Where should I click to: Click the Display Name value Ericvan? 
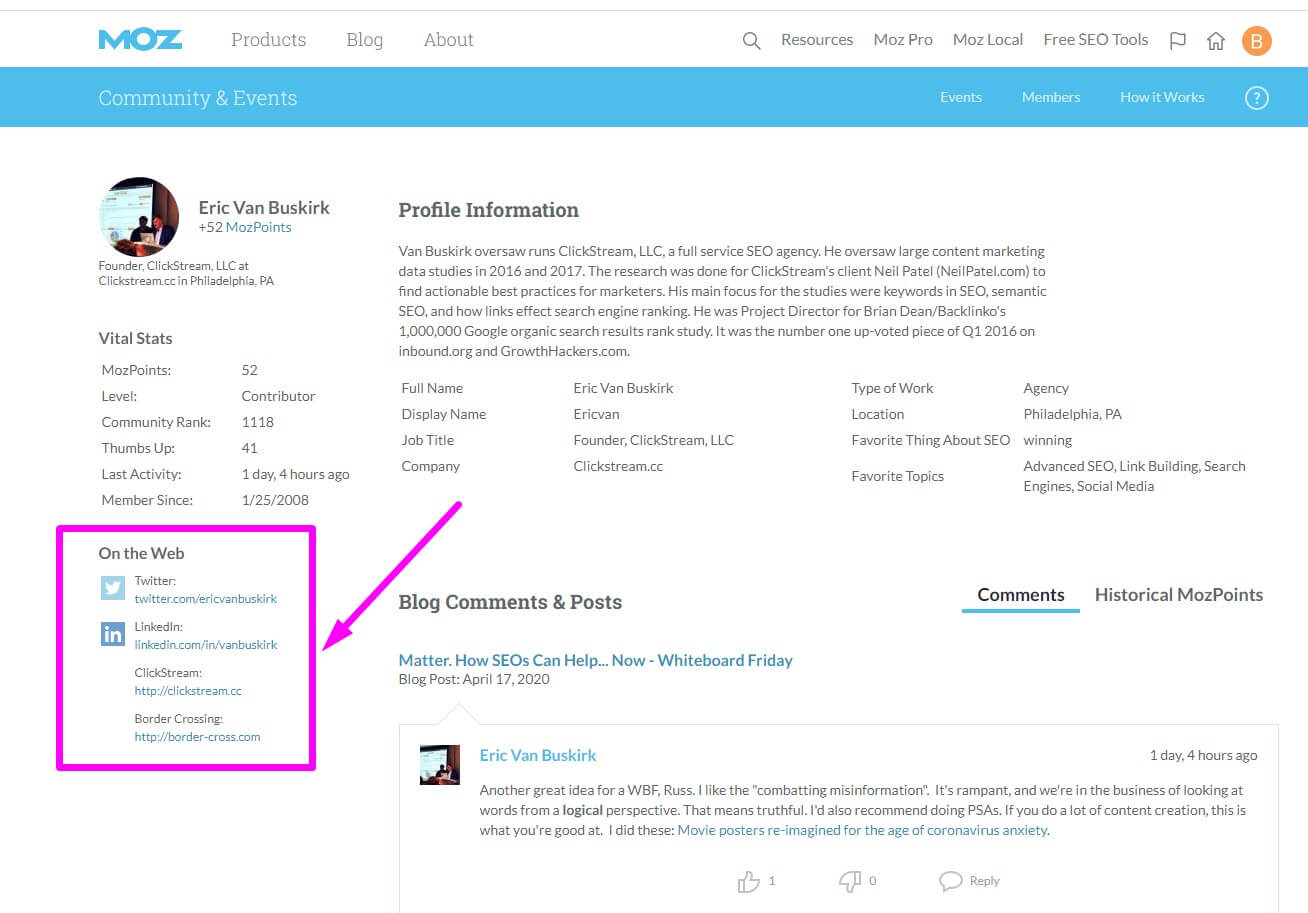coord(597,414)
